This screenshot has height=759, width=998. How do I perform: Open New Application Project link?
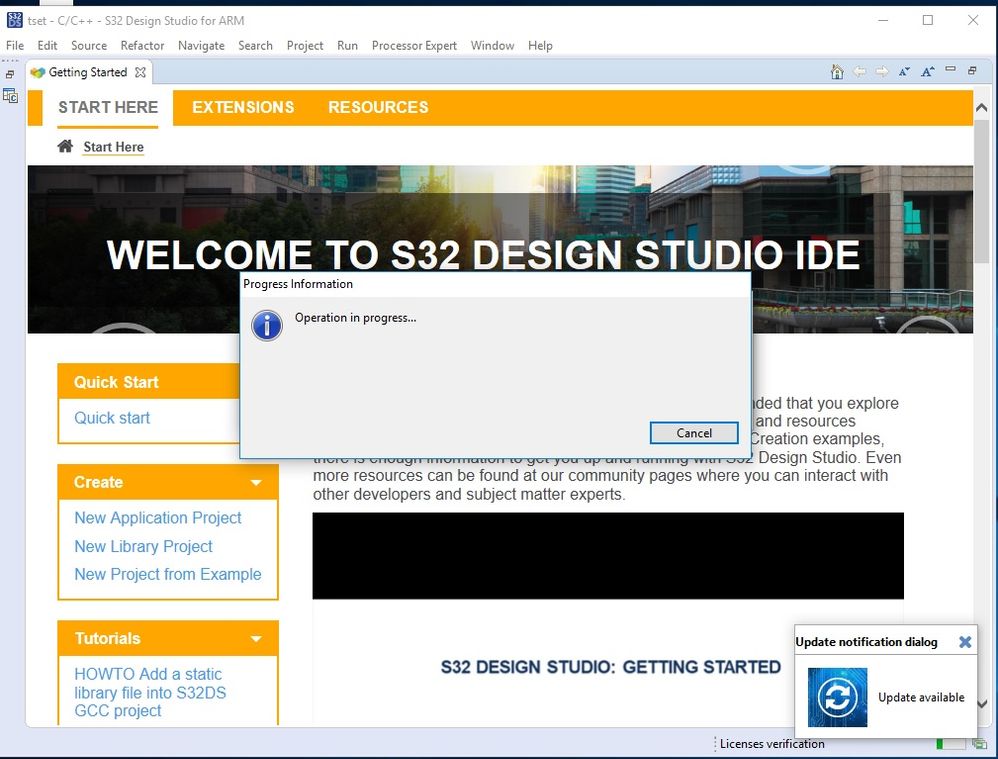point(158,518)
